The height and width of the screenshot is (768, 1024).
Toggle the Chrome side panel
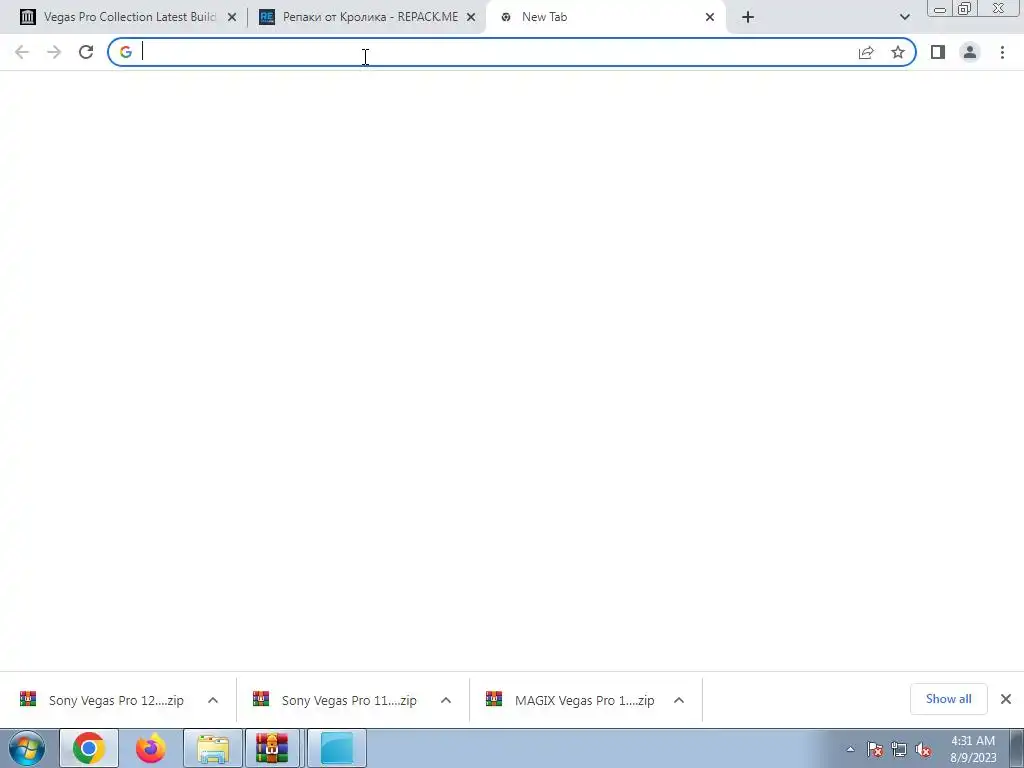click(x=938, y=52)
